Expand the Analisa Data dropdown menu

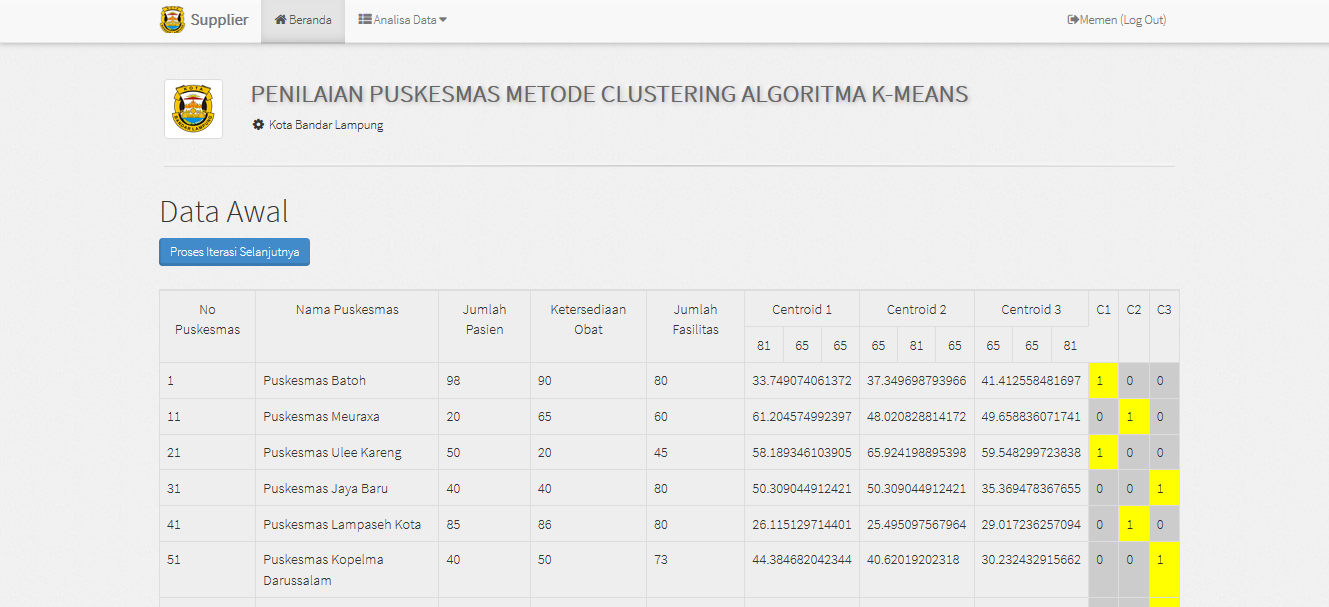point(403,20)
